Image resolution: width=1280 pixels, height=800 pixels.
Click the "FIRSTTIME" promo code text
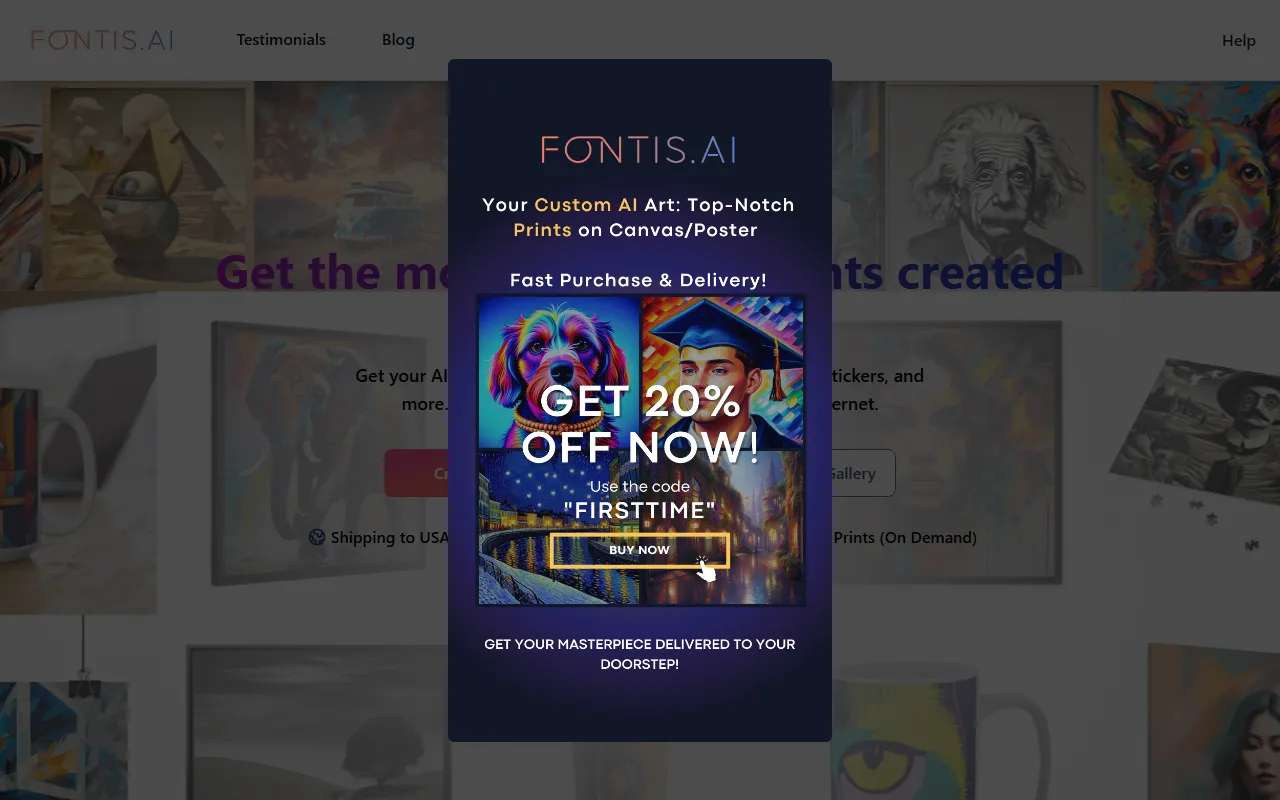pyautogui.click(x=639, y=512)
